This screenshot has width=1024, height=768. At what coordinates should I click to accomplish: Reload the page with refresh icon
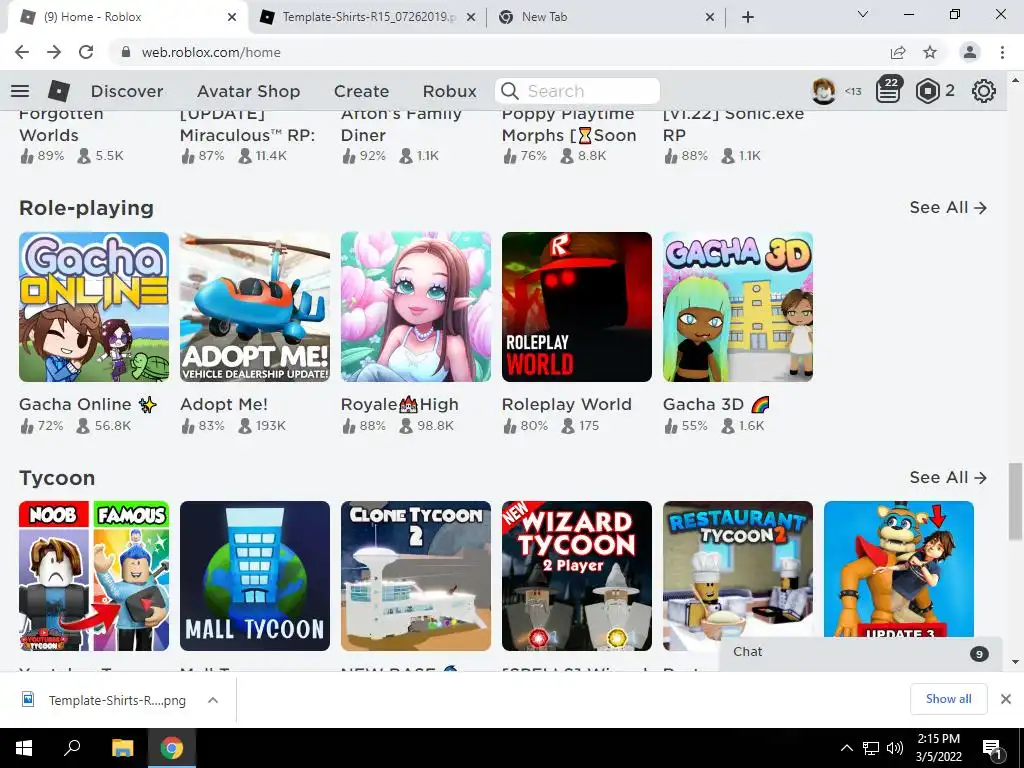[x=86, y=52]
